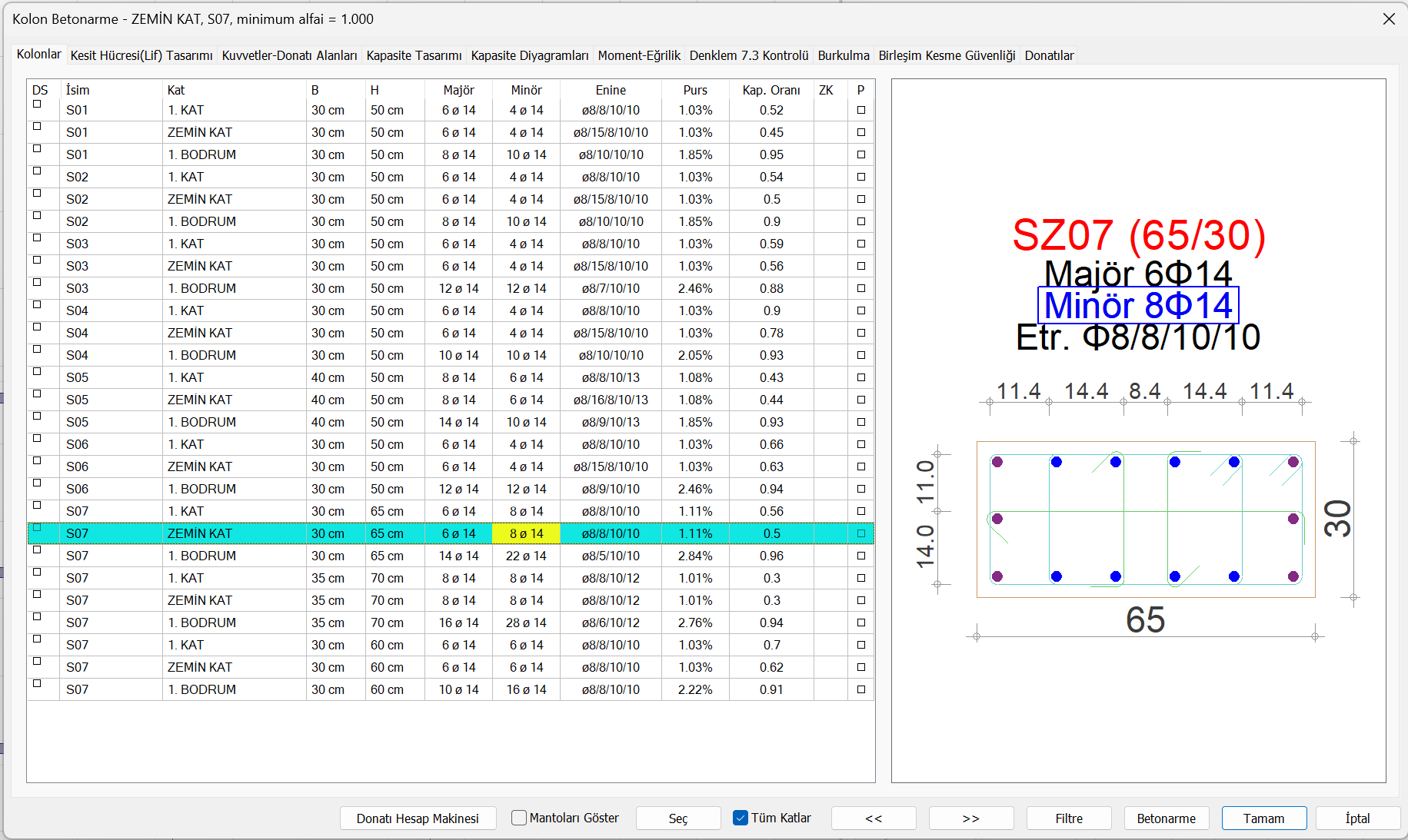The width and height of the screenshot is (1408, 840).
Task: Go to the Burkulma tab
Action: pos(844,55)
